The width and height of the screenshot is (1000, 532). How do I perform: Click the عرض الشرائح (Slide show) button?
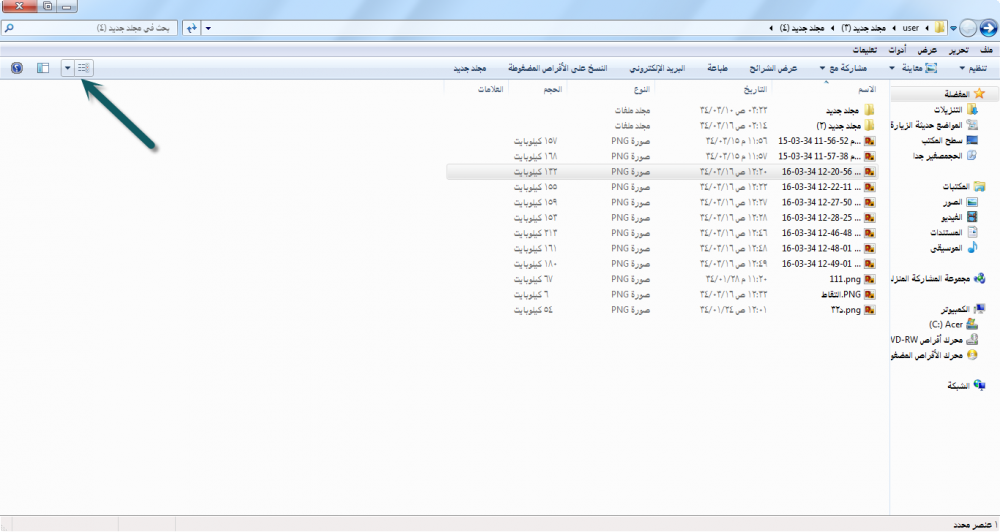[x=773, y=68]
